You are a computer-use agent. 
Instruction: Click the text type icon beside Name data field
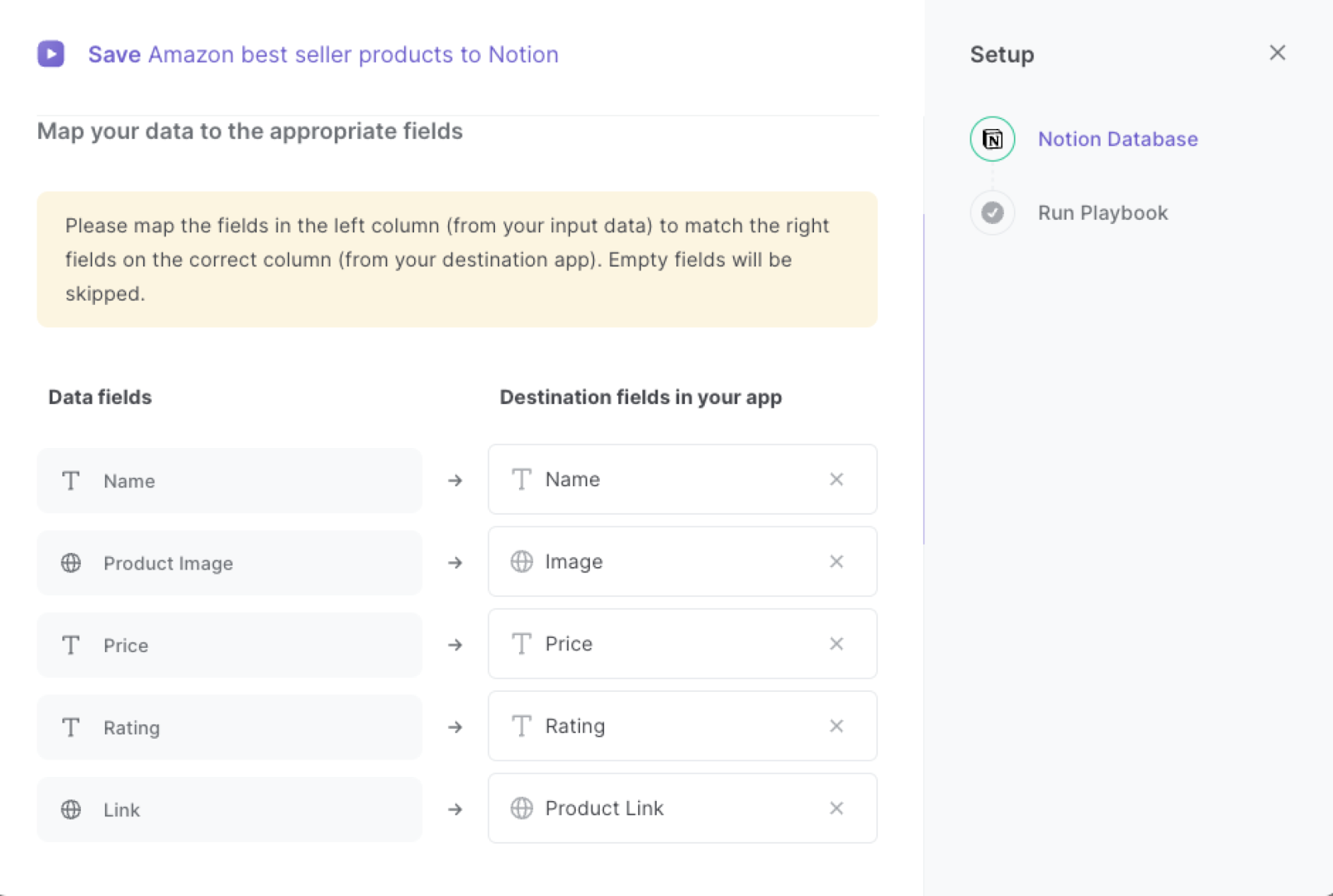[x=71, y=480]
